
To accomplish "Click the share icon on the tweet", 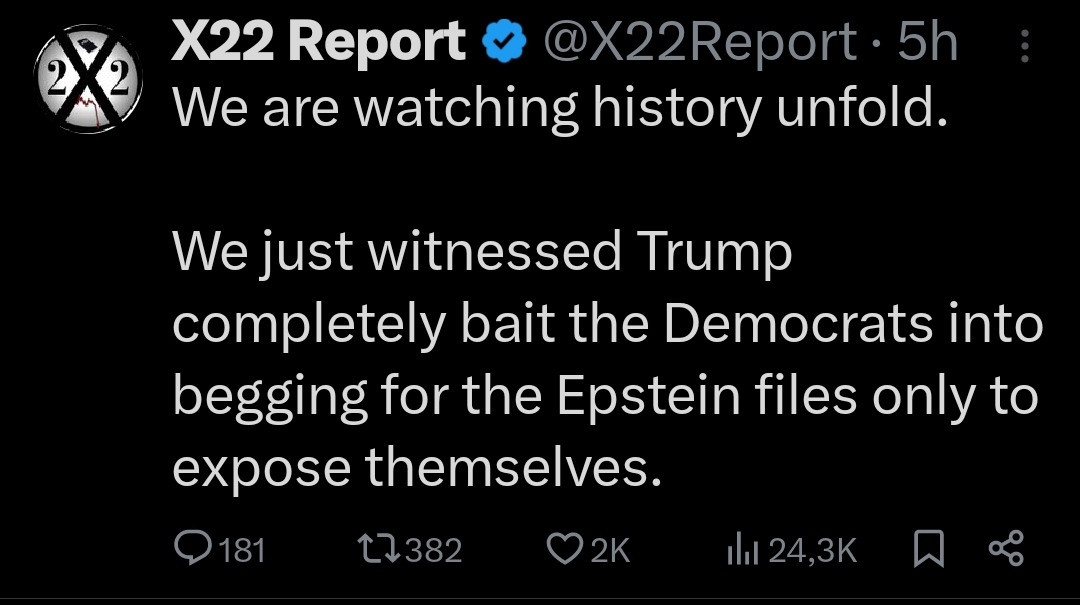I will point(1005,548).
